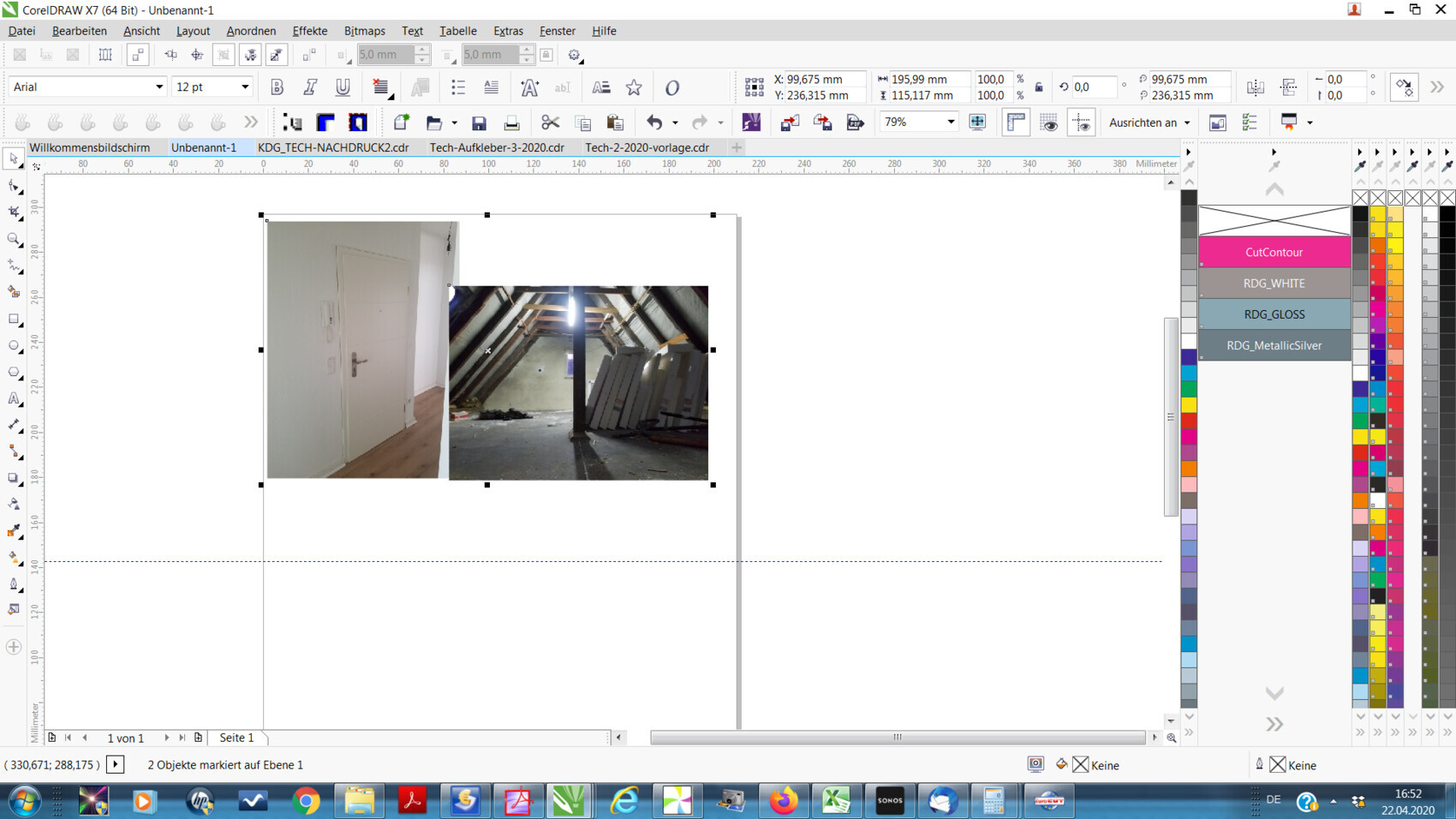Click the rotation angle input field
Screen dimensions: 1456x819
tap(1093, 87)
